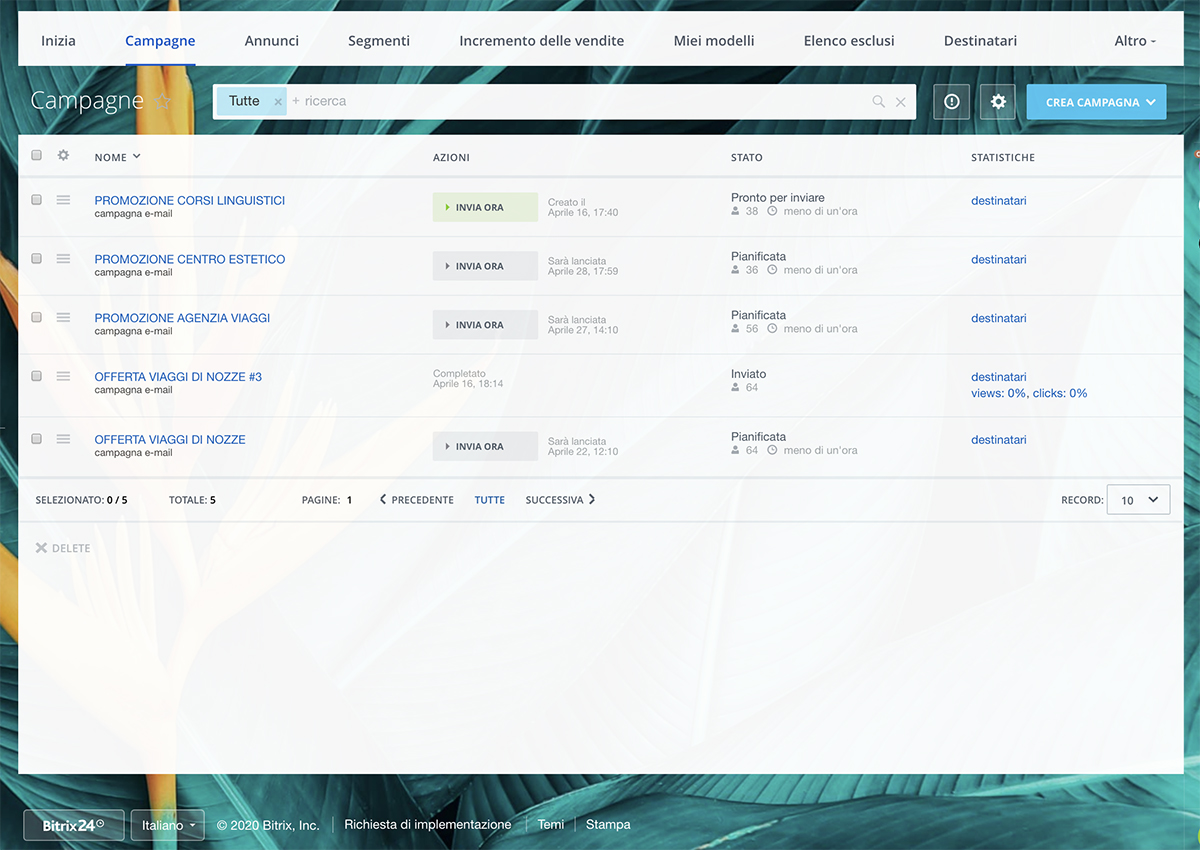This screenshot has height=850, width=1200.
Task: Check the checkbox of the OFFERTA VIAGGI DI NOZZE row scheduled April 22
Action: [x=37, y=439]
